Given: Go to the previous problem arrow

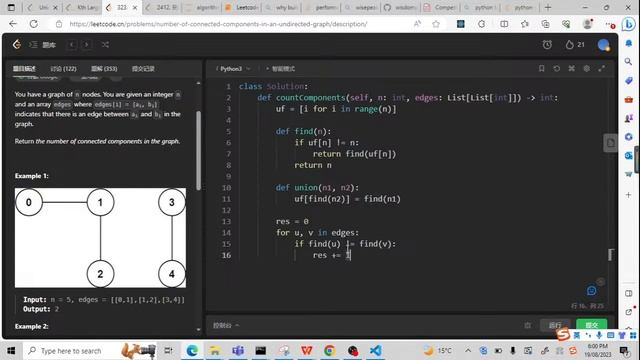Looking at the screenshot, I should 72,44.
